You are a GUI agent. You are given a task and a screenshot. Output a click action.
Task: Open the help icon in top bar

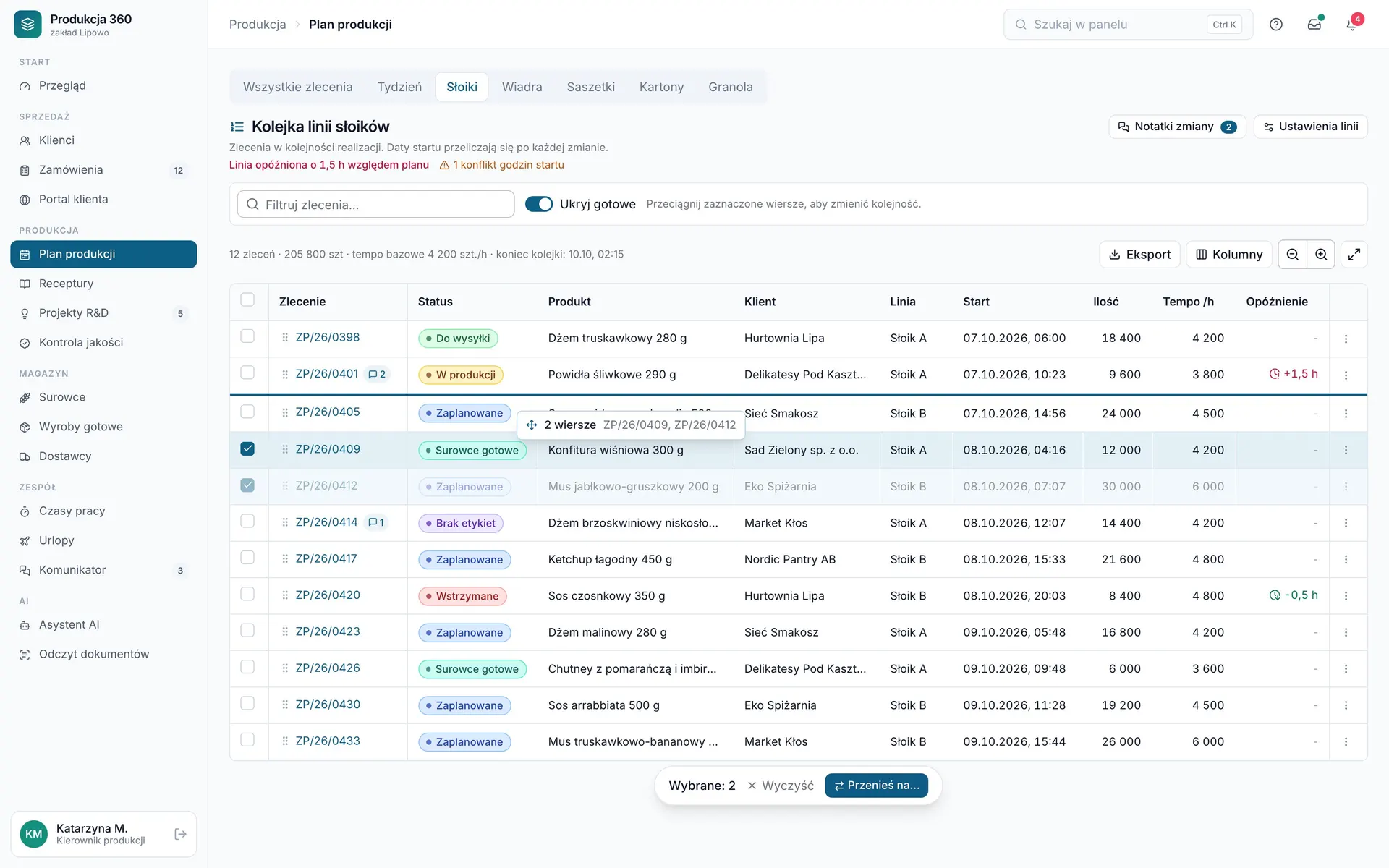1276,25
